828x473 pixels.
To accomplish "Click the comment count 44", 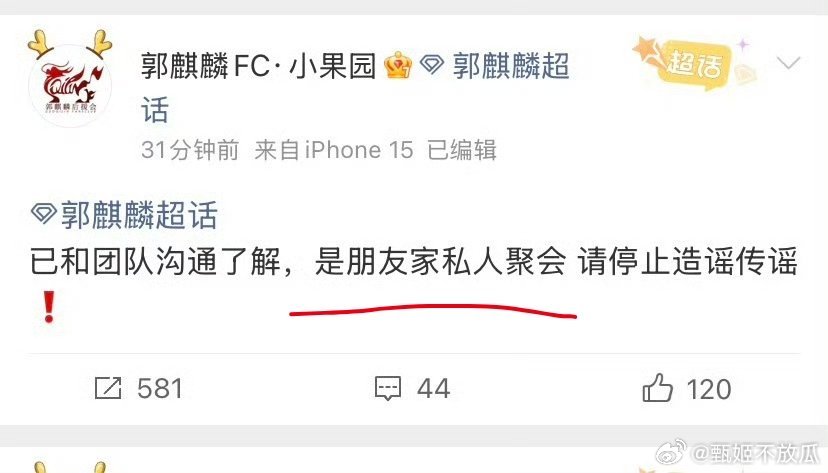I will pos(433,389).
